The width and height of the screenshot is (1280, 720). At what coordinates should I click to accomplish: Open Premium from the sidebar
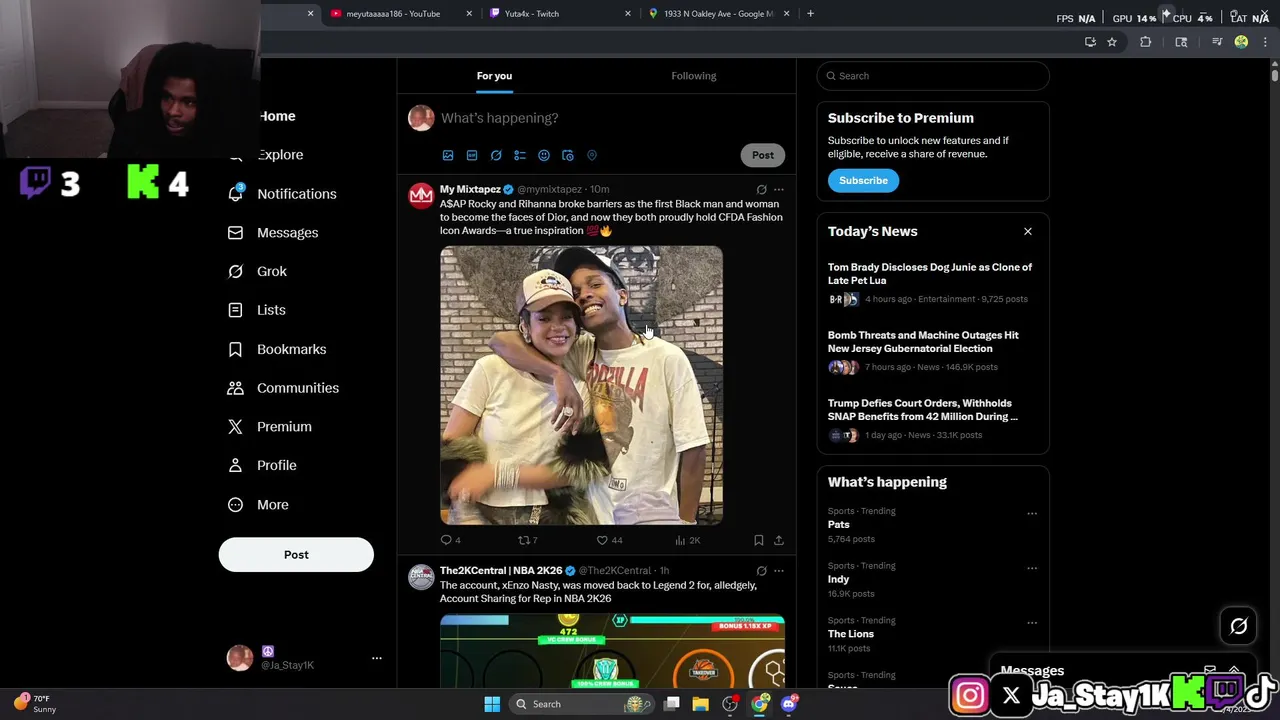270,427
